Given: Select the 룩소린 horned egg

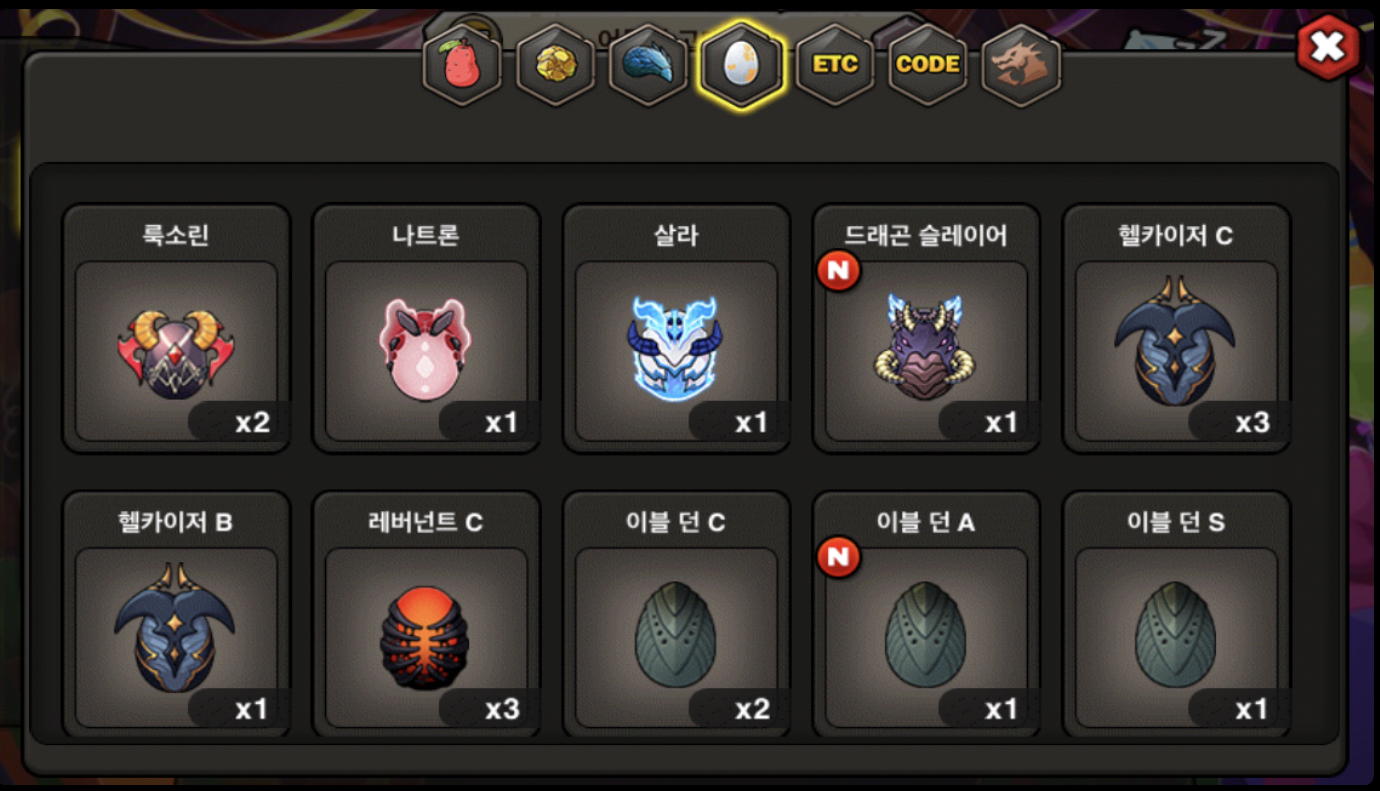Looking at the screenshot, I should point(176,329).
